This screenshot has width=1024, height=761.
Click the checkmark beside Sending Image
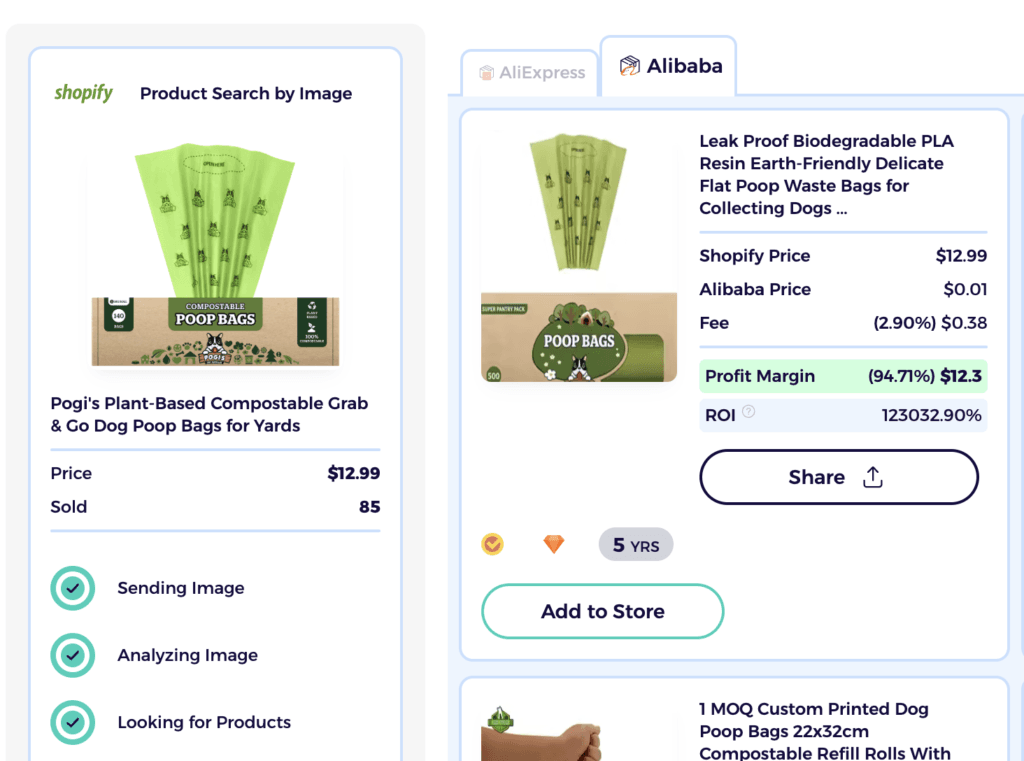pyautogui.click(x=71, y=588)
